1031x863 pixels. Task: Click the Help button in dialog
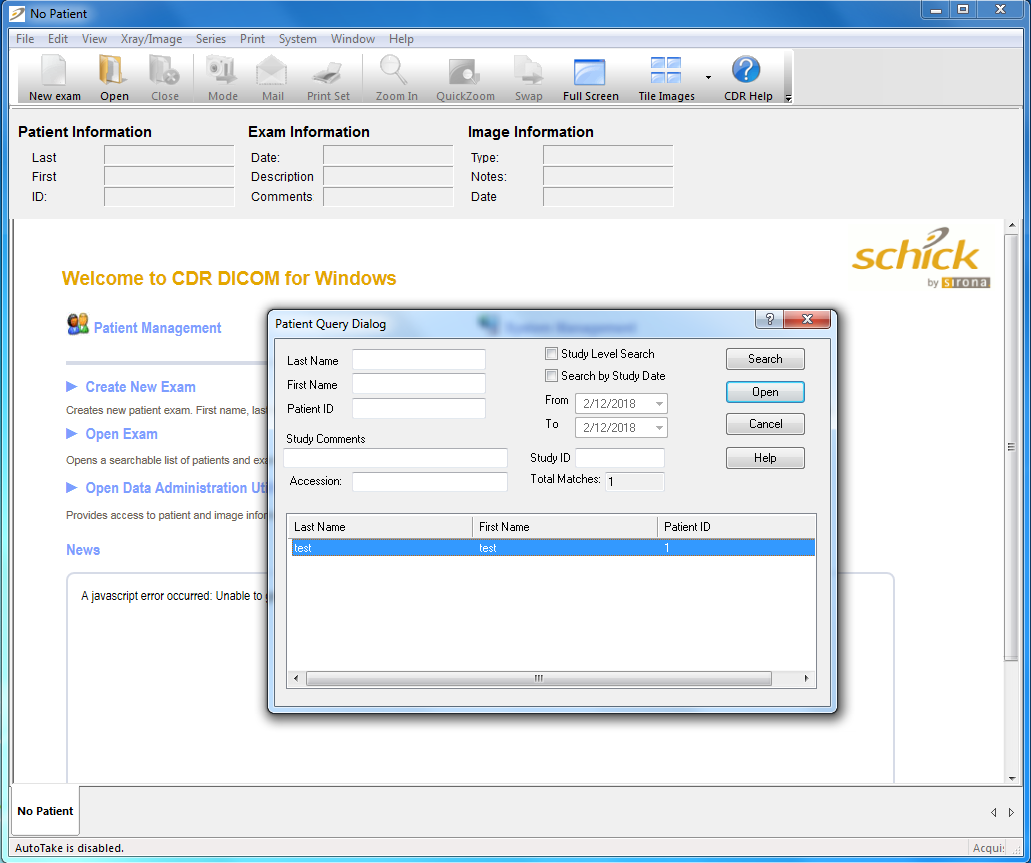(765, 458)
